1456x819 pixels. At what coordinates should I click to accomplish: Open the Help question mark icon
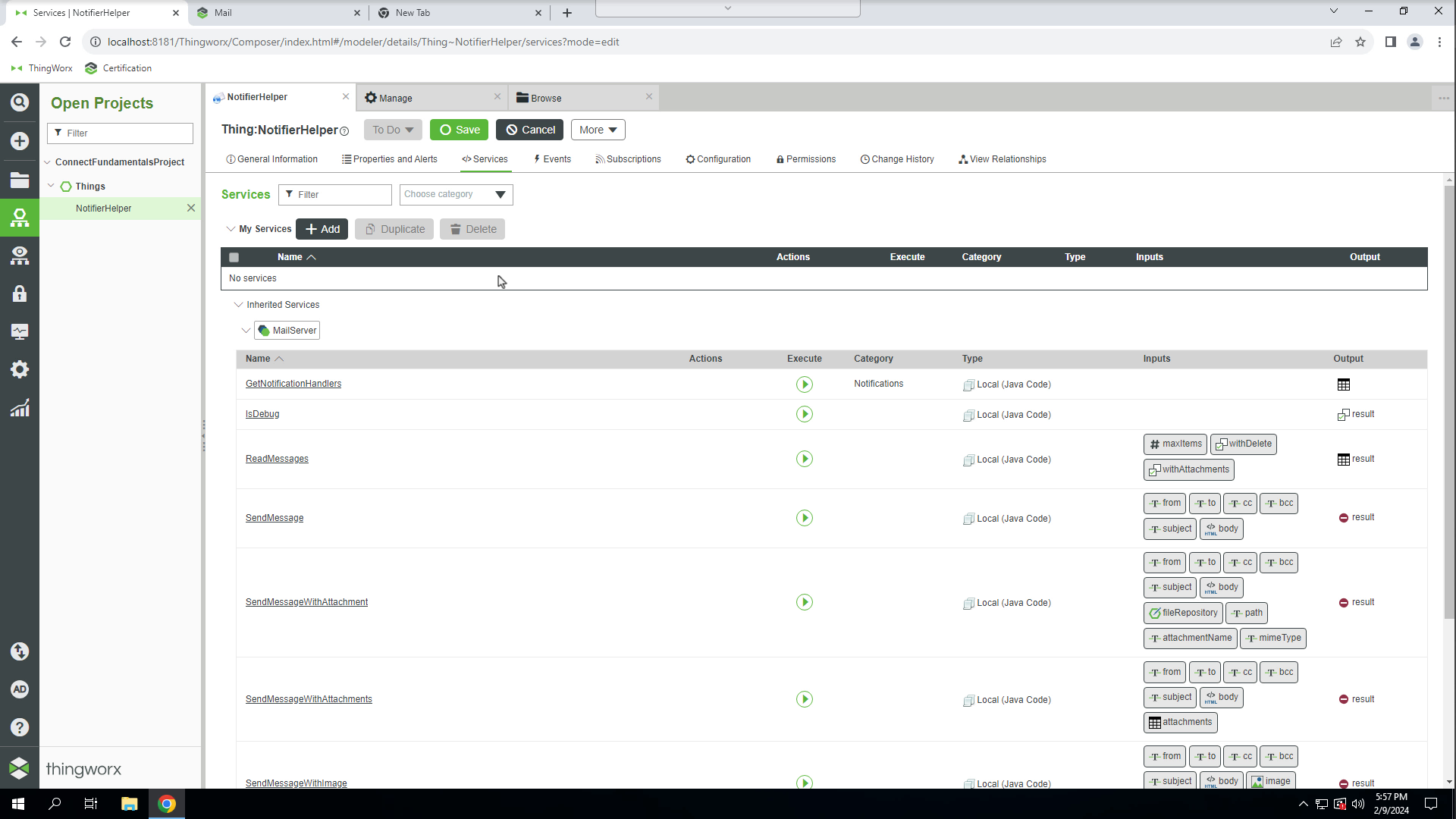(20, 727)
